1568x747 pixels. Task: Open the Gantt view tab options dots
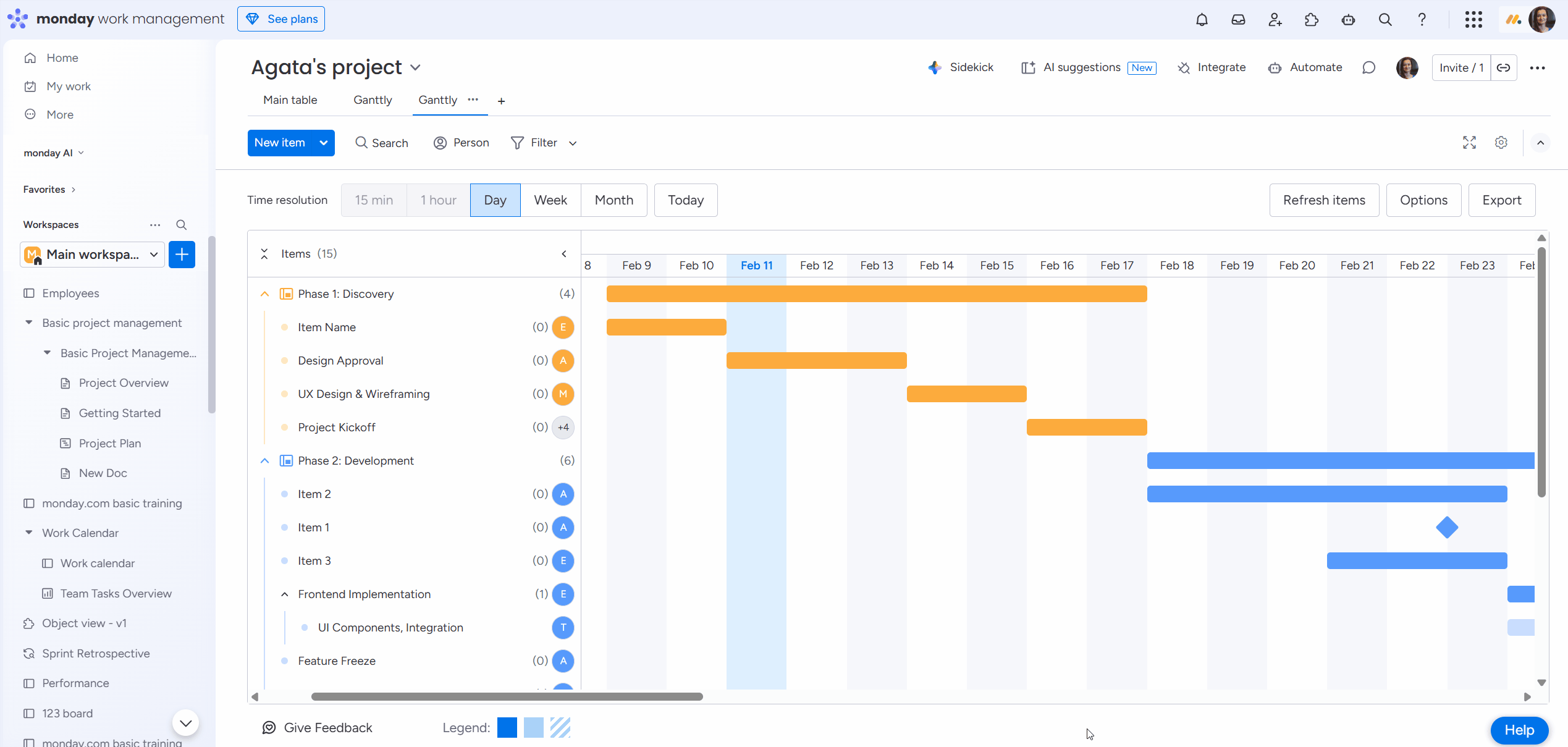(473, 99)
